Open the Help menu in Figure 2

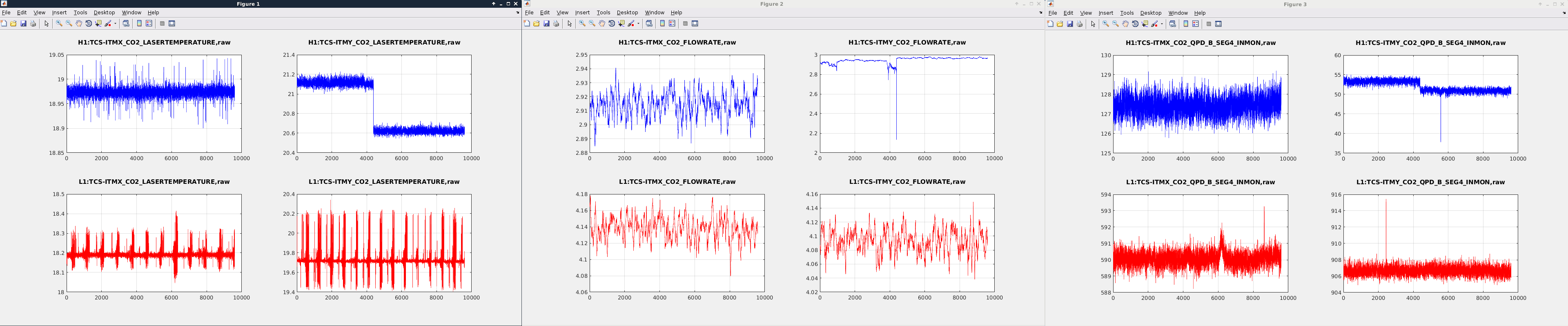click(676, 13)
